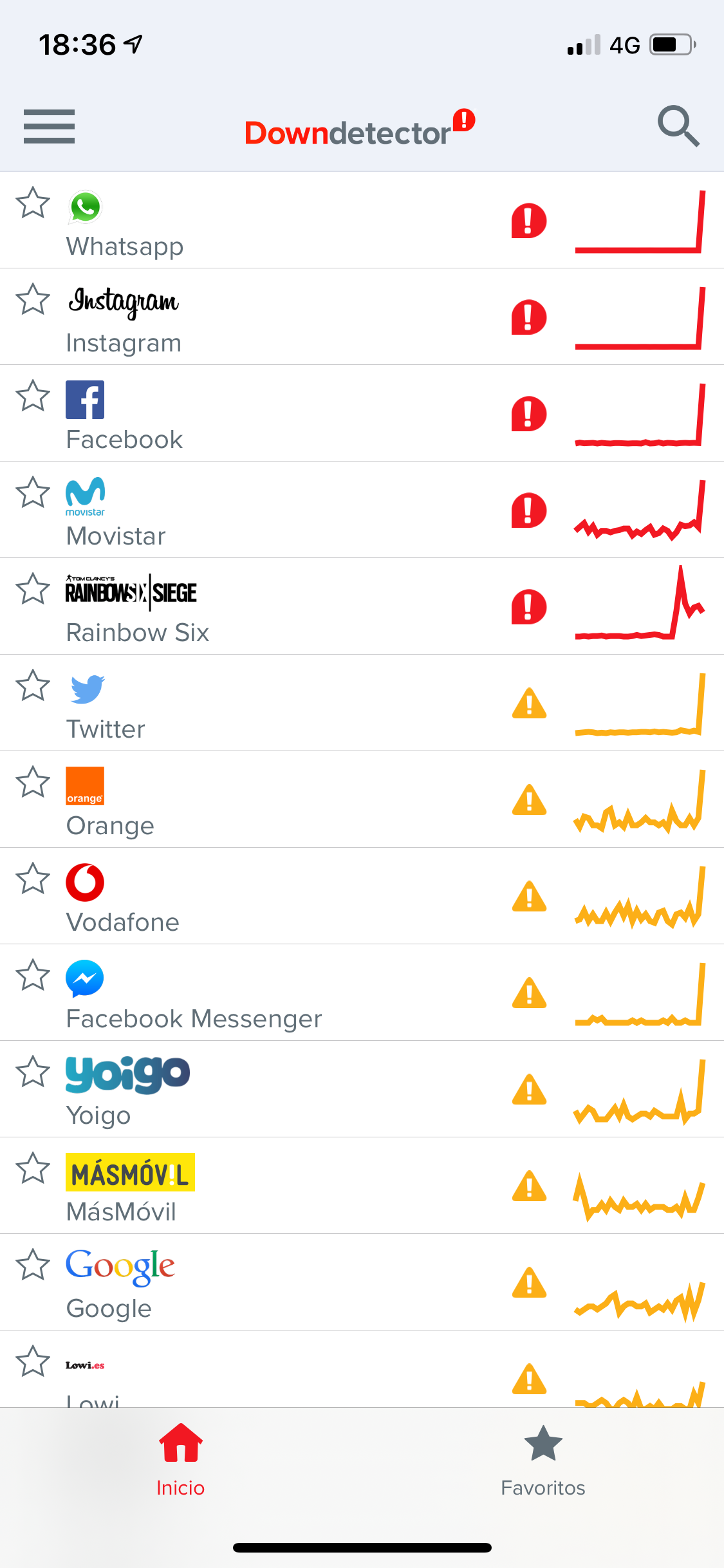The height and width of the screenshot is (1568, 724).
Task: Click the Downdetector title logo
Action: tap(358, 131)
